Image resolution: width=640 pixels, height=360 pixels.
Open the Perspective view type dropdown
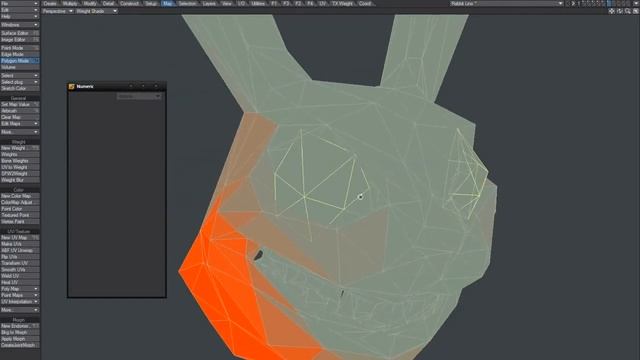point(58,11)
